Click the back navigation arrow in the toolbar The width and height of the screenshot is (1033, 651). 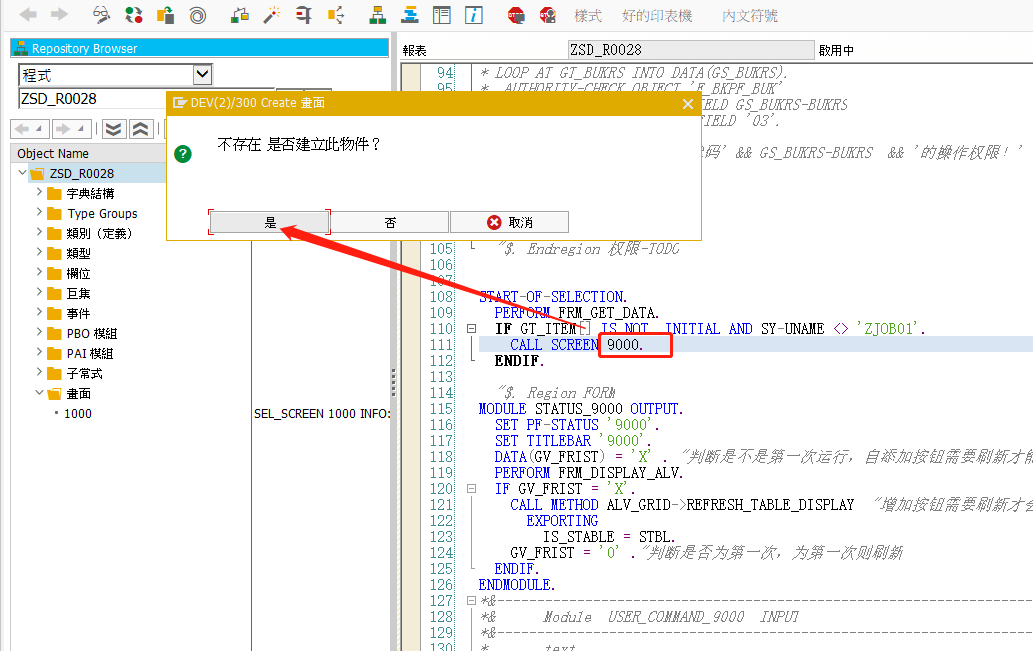(28, 14)
